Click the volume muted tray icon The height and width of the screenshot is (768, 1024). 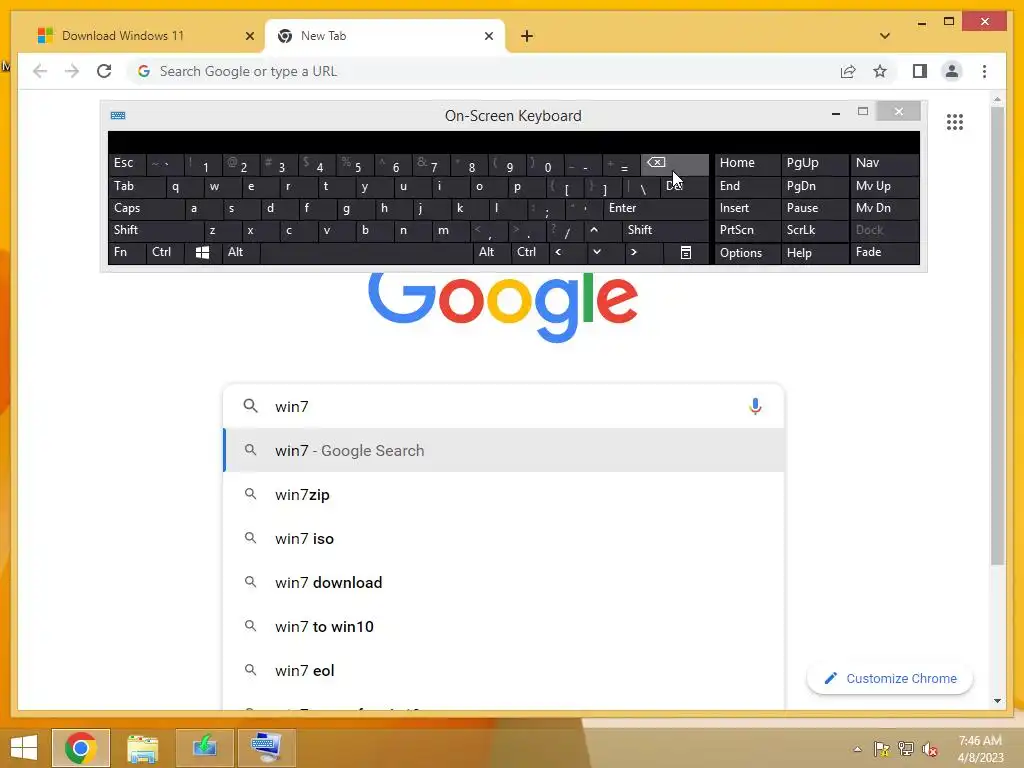tap(929, 749)
